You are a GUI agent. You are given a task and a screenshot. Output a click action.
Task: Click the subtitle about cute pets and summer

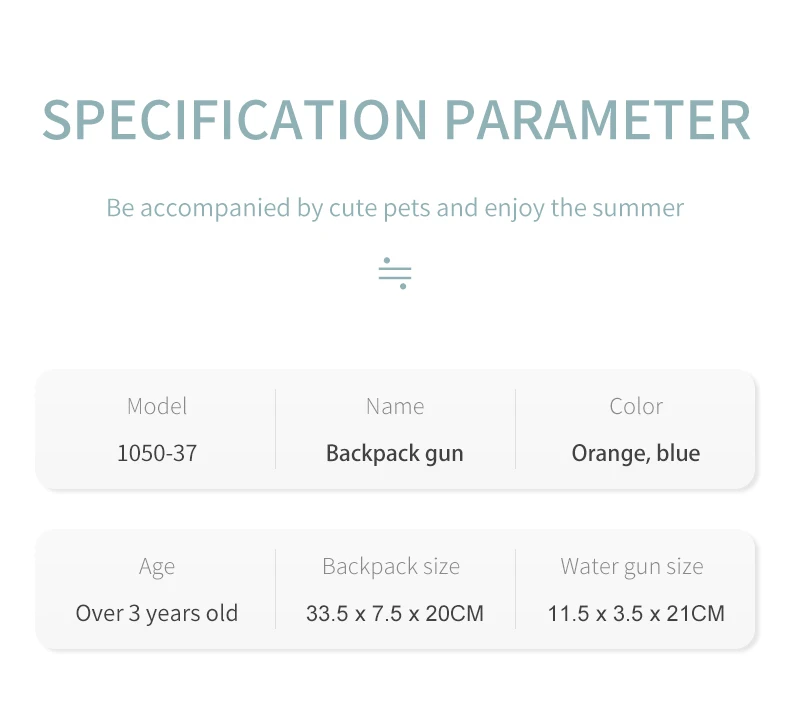[x=395, y=208]
